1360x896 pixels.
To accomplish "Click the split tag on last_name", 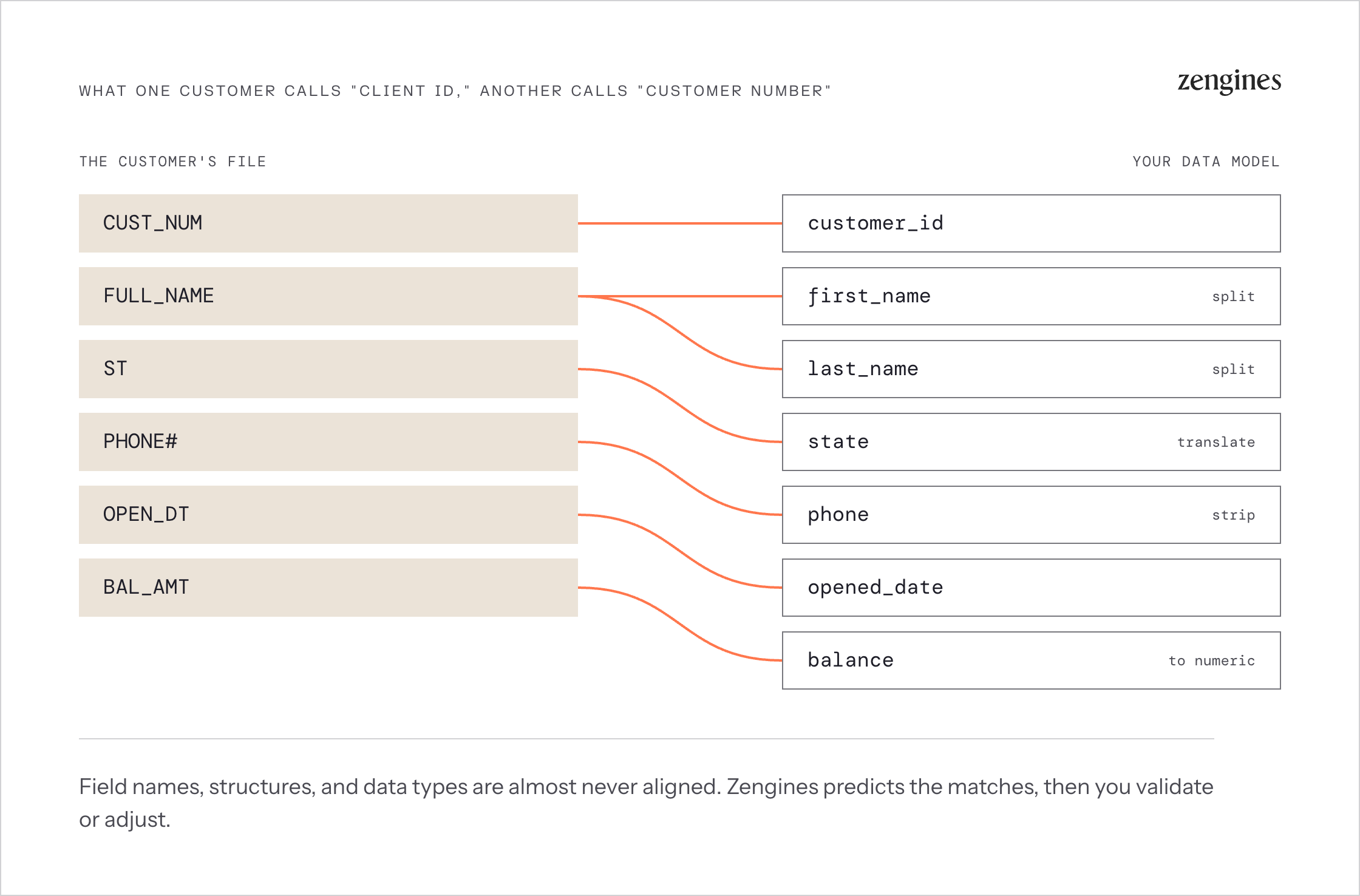I will (1233, 370).
